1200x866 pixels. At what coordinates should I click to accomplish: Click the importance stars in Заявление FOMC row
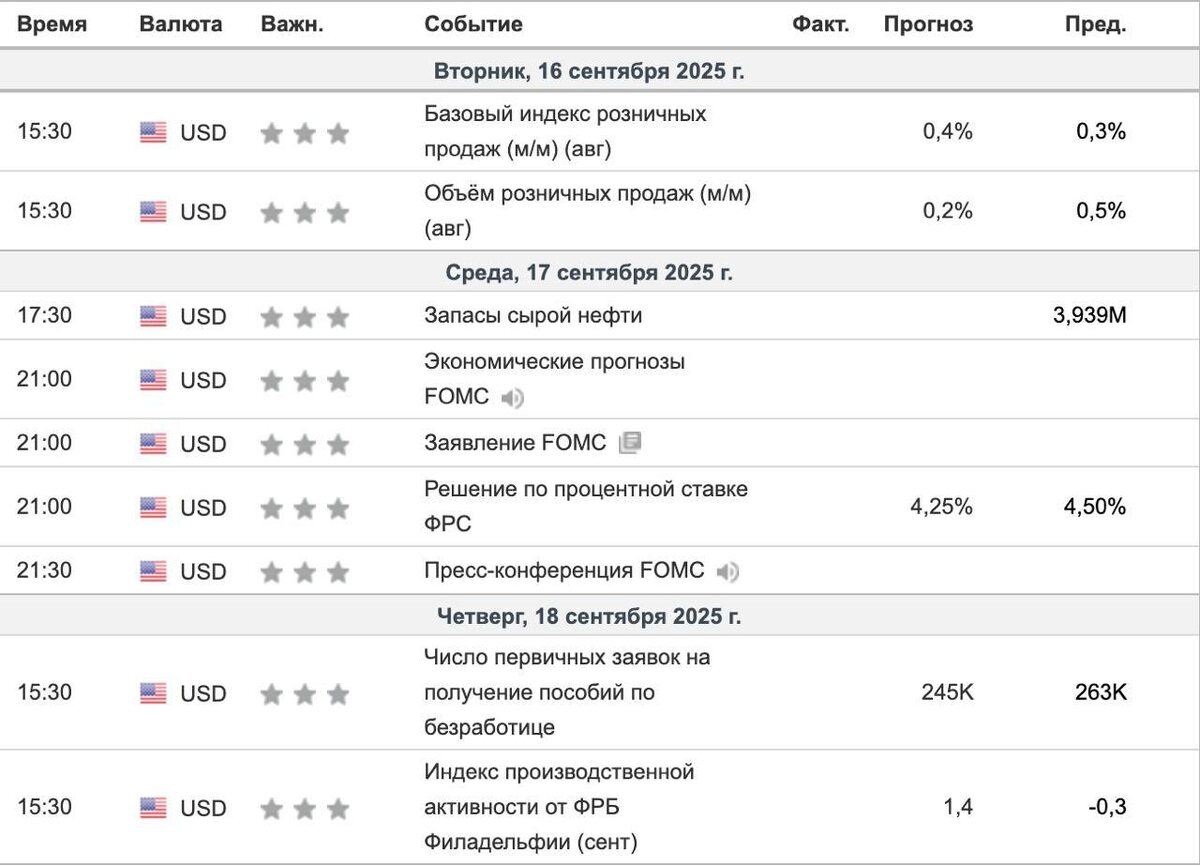305,444
